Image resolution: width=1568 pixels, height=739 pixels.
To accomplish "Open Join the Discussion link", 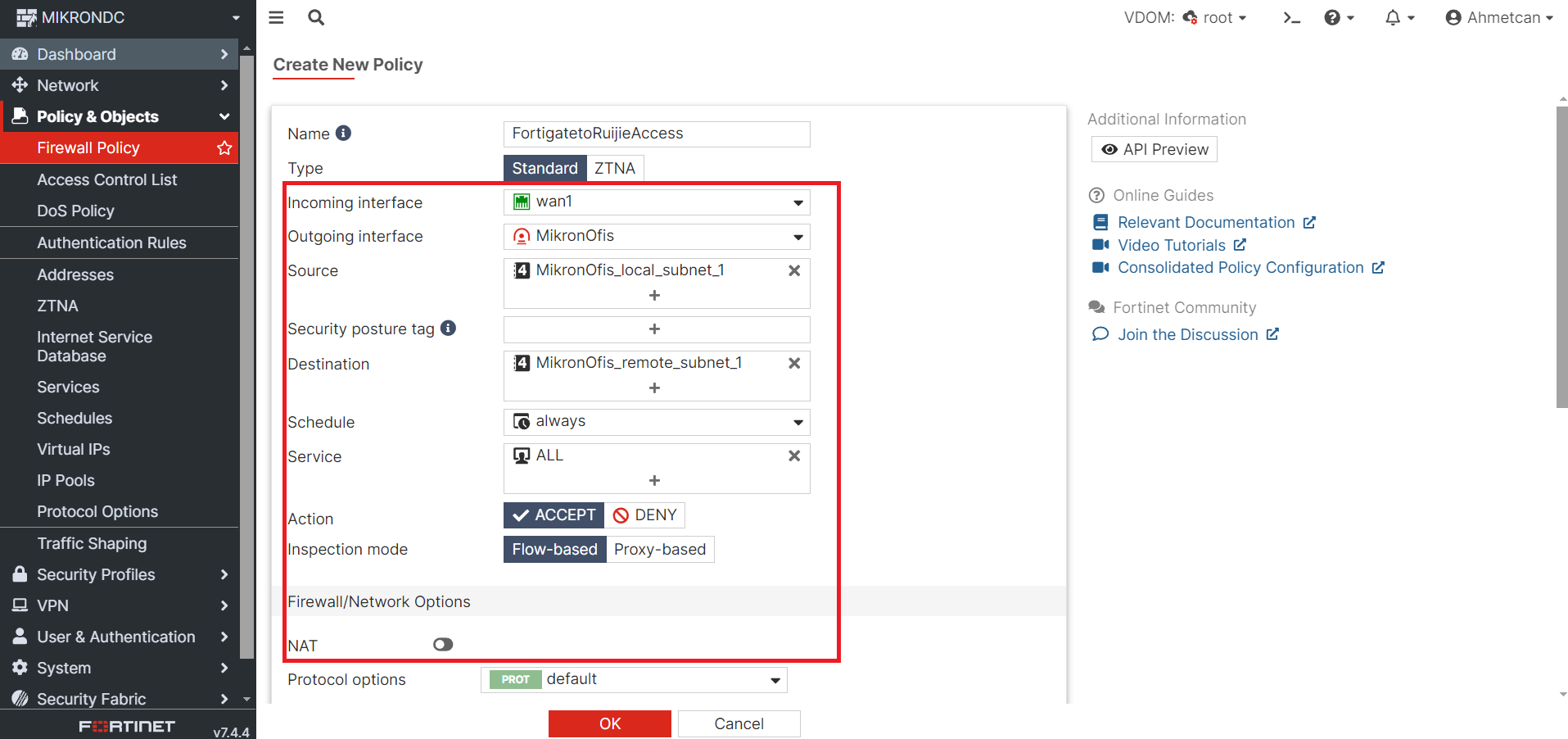I will (1188, 334).
